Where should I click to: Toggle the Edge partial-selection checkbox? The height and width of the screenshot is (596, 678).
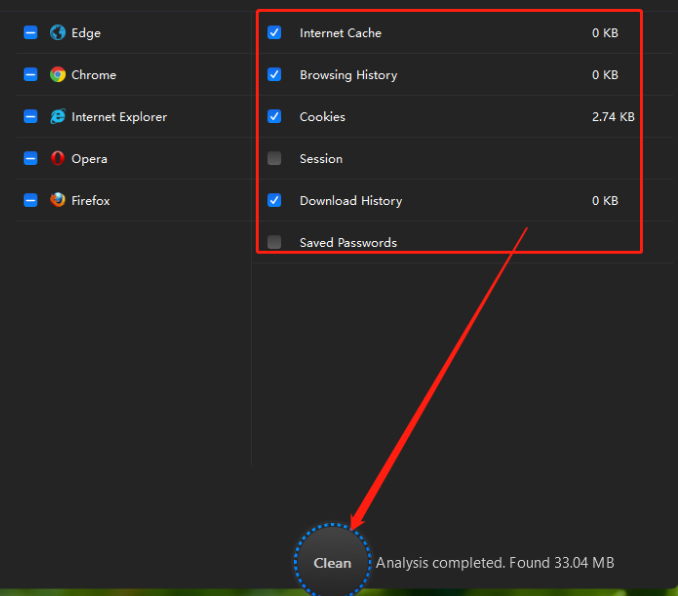(30, 32)
